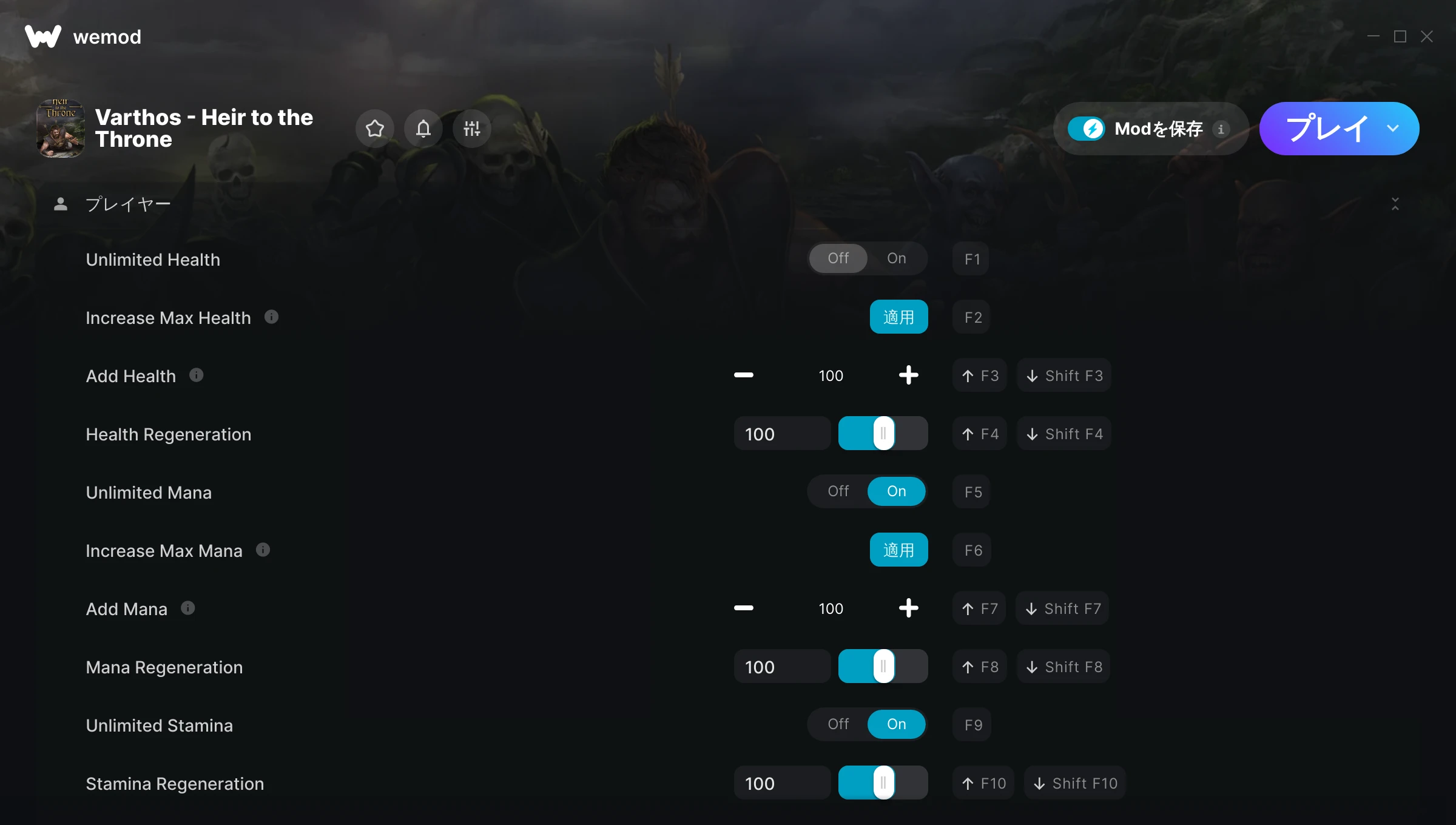Show info about Increase Max Health
Viewport: 1456px width, 825px height.
[x=272, y=317]
